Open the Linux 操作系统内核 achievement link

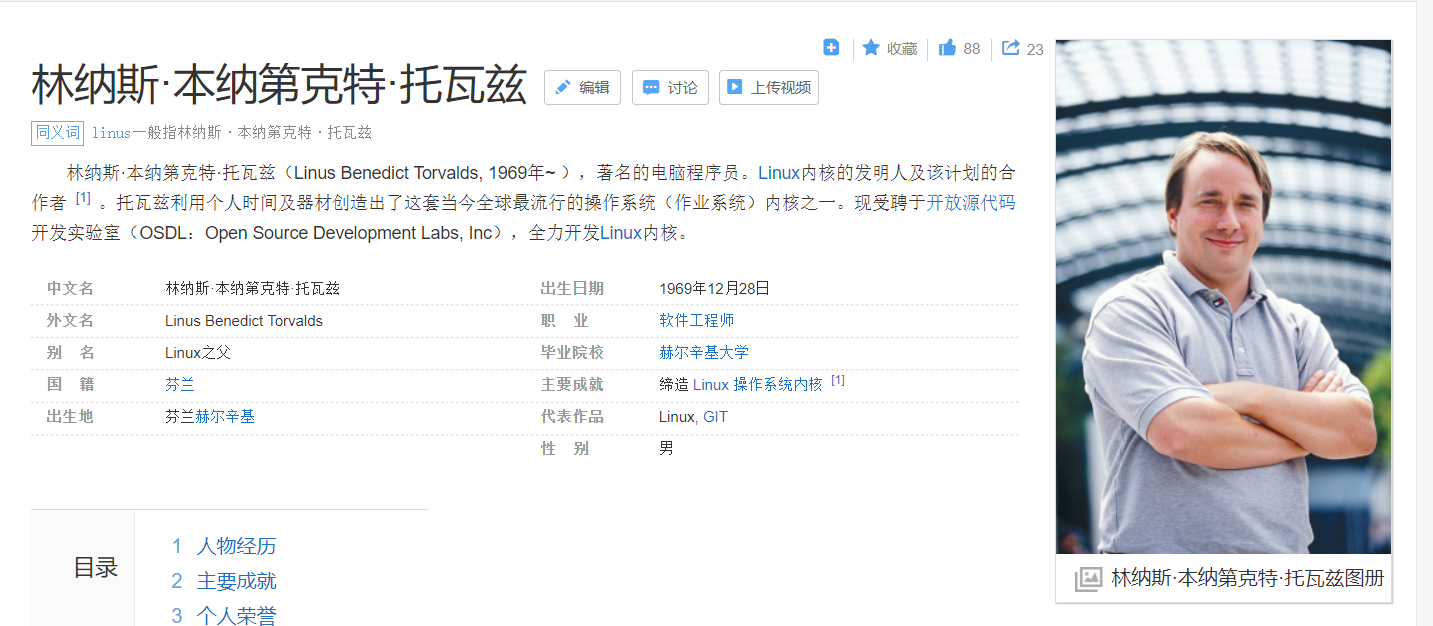[757, 384]
